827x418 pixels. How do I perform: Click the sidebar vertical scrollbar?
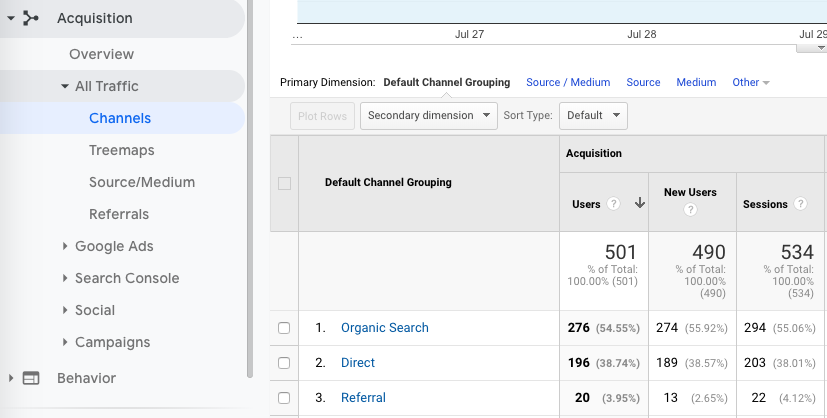[x=250, y=189]
